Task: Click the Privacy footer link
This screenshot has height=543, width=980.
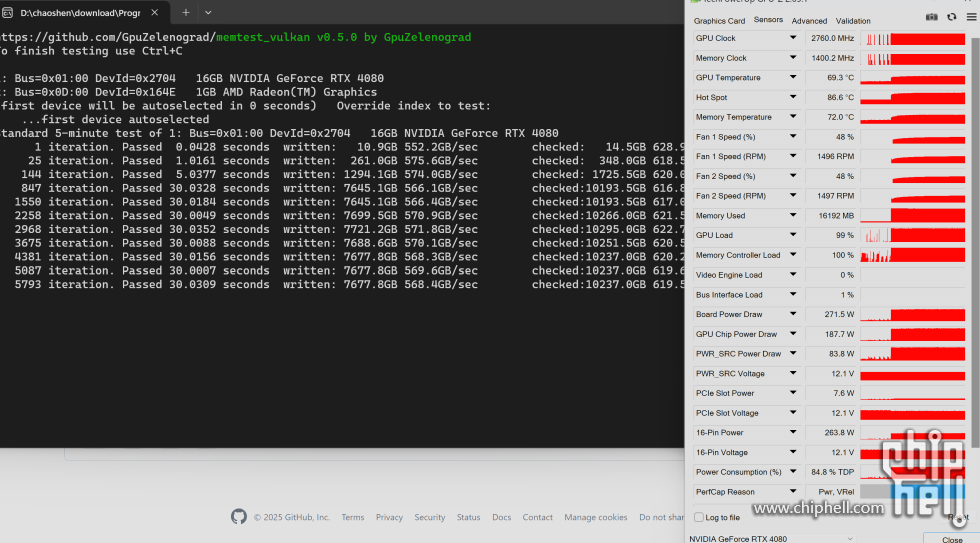Action: [x=389, y=517]
